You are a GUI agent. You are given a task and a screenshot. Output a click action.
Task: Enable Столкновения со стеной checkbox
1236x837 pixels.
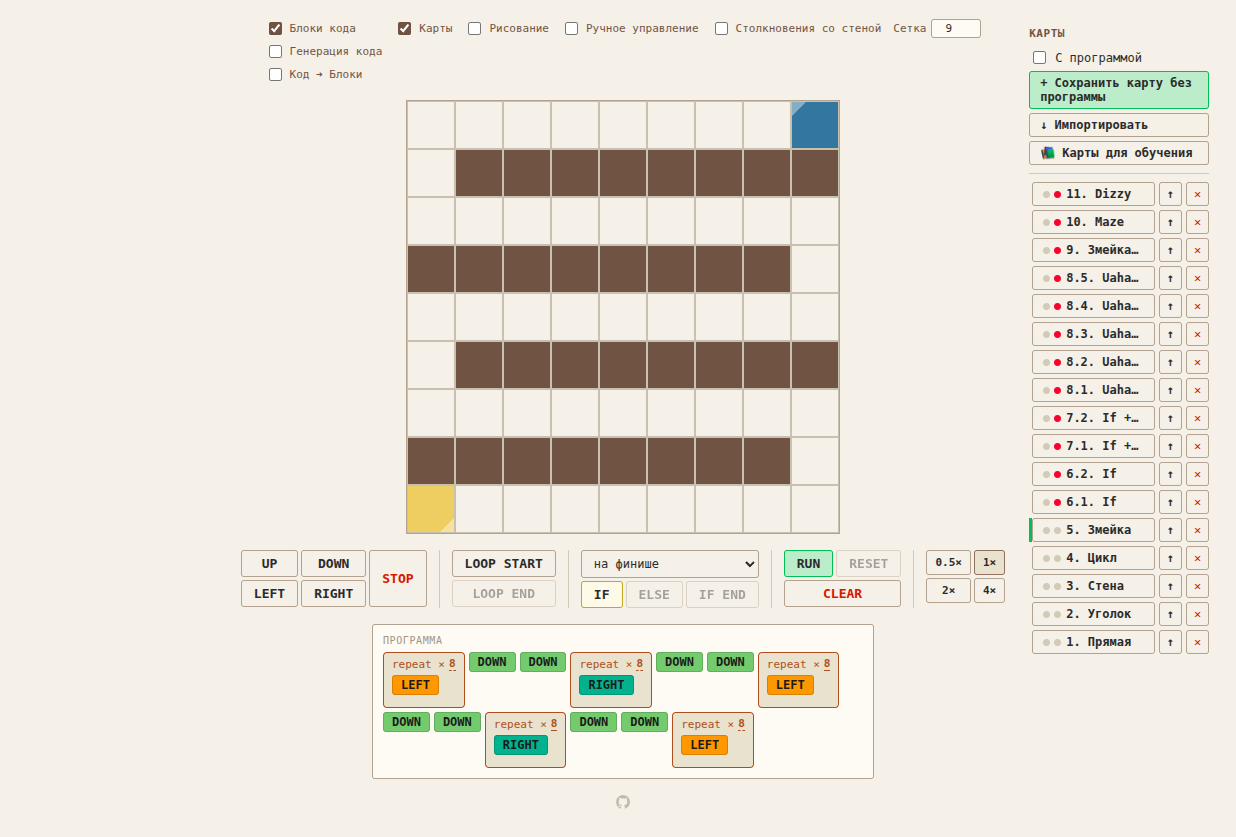click(722, 28)
